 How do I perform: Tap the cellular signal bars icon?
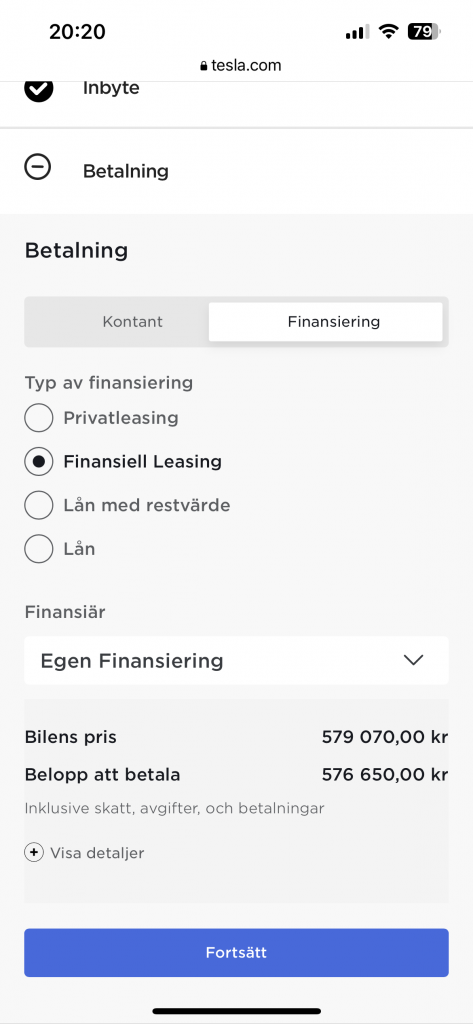[x=357, y=31]
